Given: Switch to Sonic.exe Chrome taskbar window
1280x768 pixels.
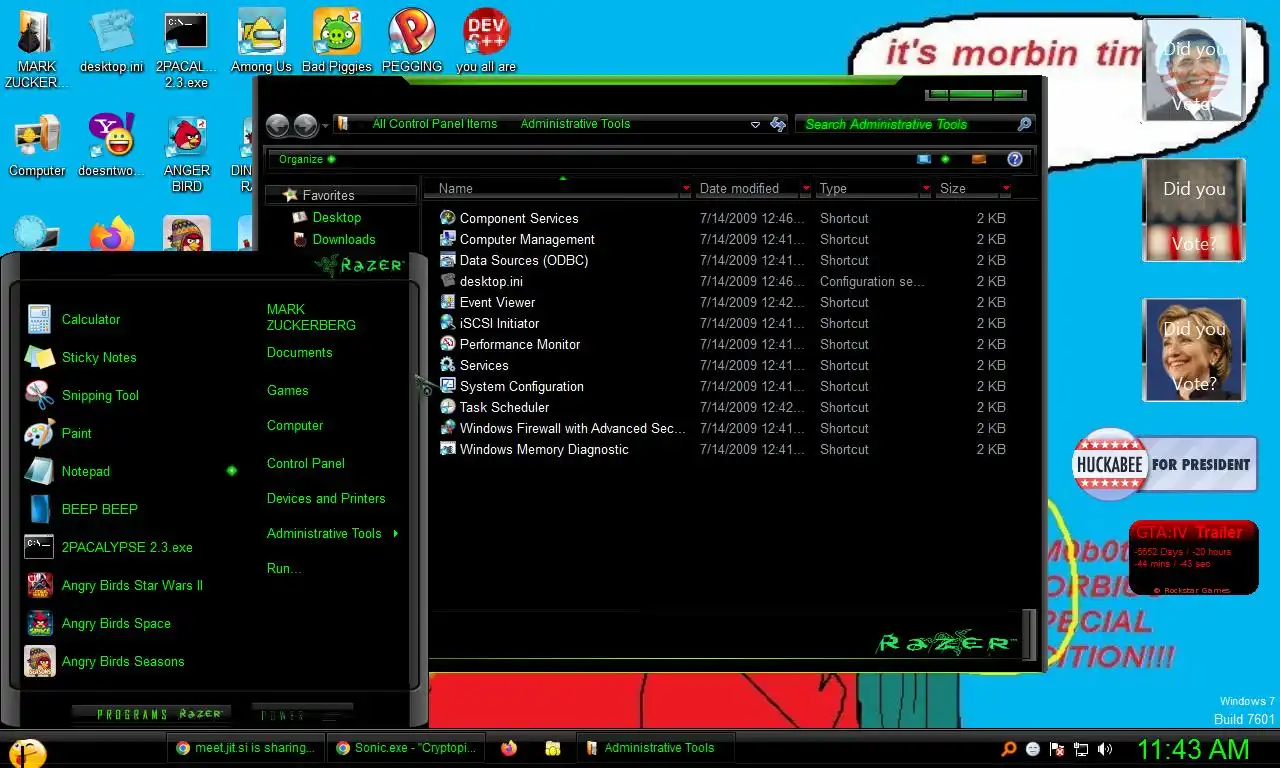Looking at the screenshot, I should (406, 748).
